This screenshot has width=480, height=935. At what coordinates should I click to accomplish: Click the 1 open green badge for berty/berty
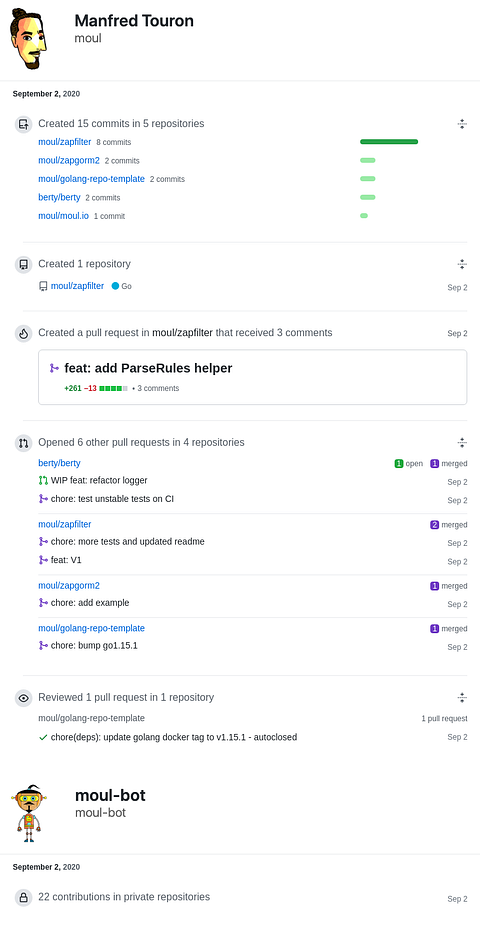coord(408,464)
